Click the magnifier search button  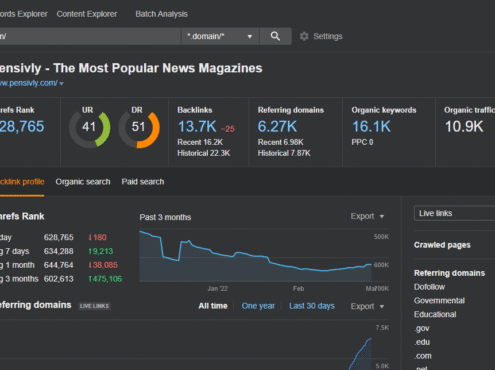[275, 36]
